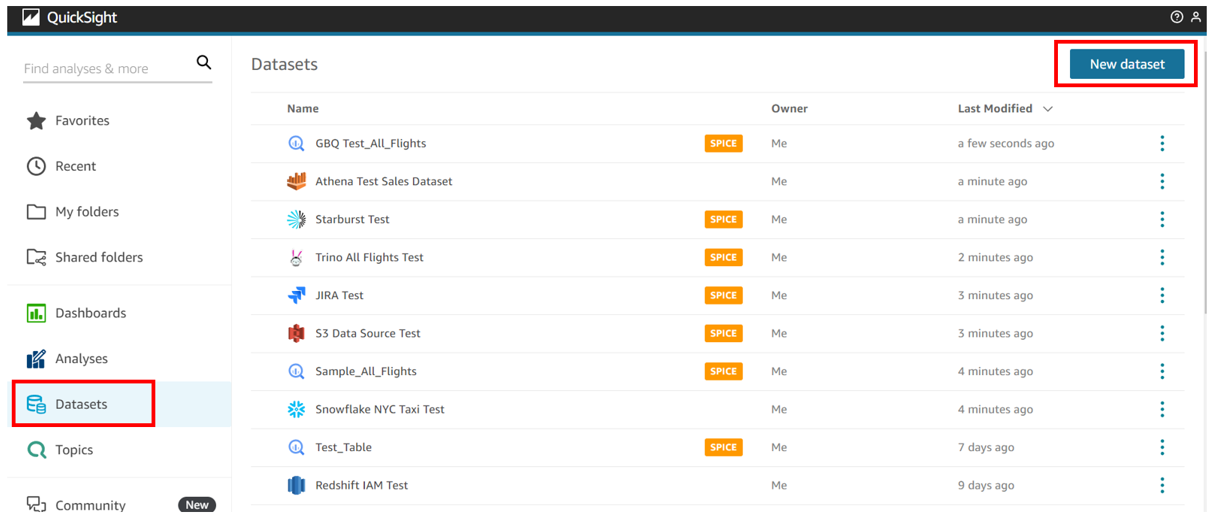Open options menu for Trino All Flights Test
The height and width of the screenshot is (528, 1214).
[1162, 258]
